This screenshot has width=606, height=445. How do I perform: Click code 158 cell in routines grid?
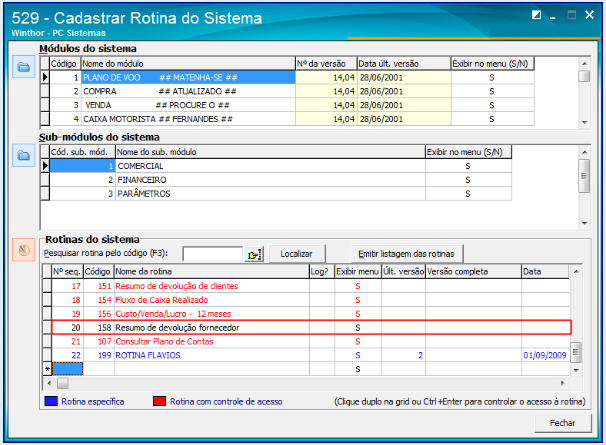[98, 328]
